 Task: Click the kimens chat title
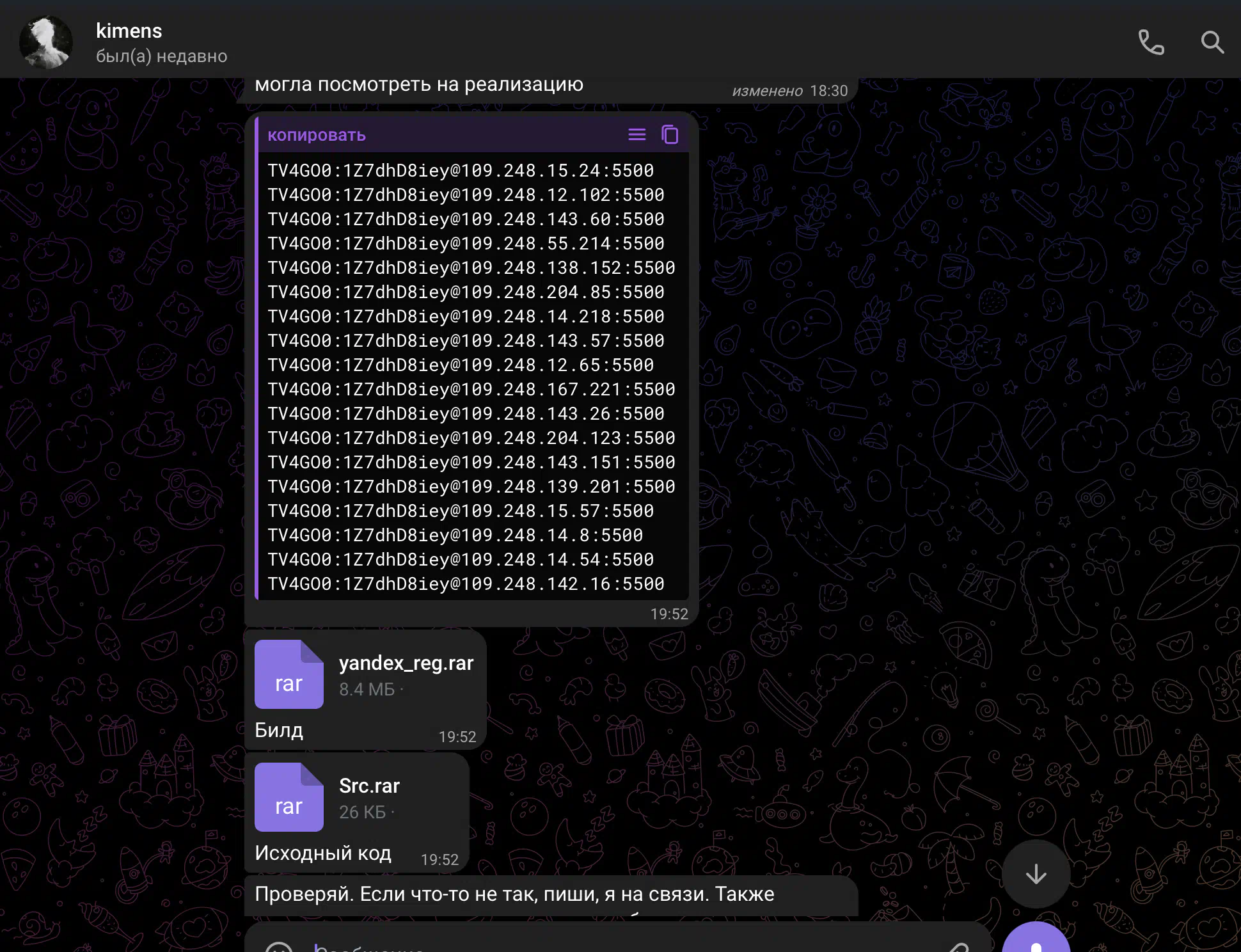click(129, 31)
